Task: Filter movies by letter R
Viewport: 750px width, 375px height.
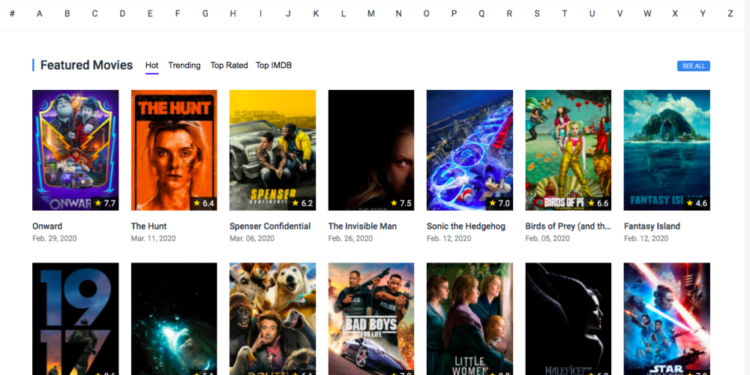Action: 509,13
